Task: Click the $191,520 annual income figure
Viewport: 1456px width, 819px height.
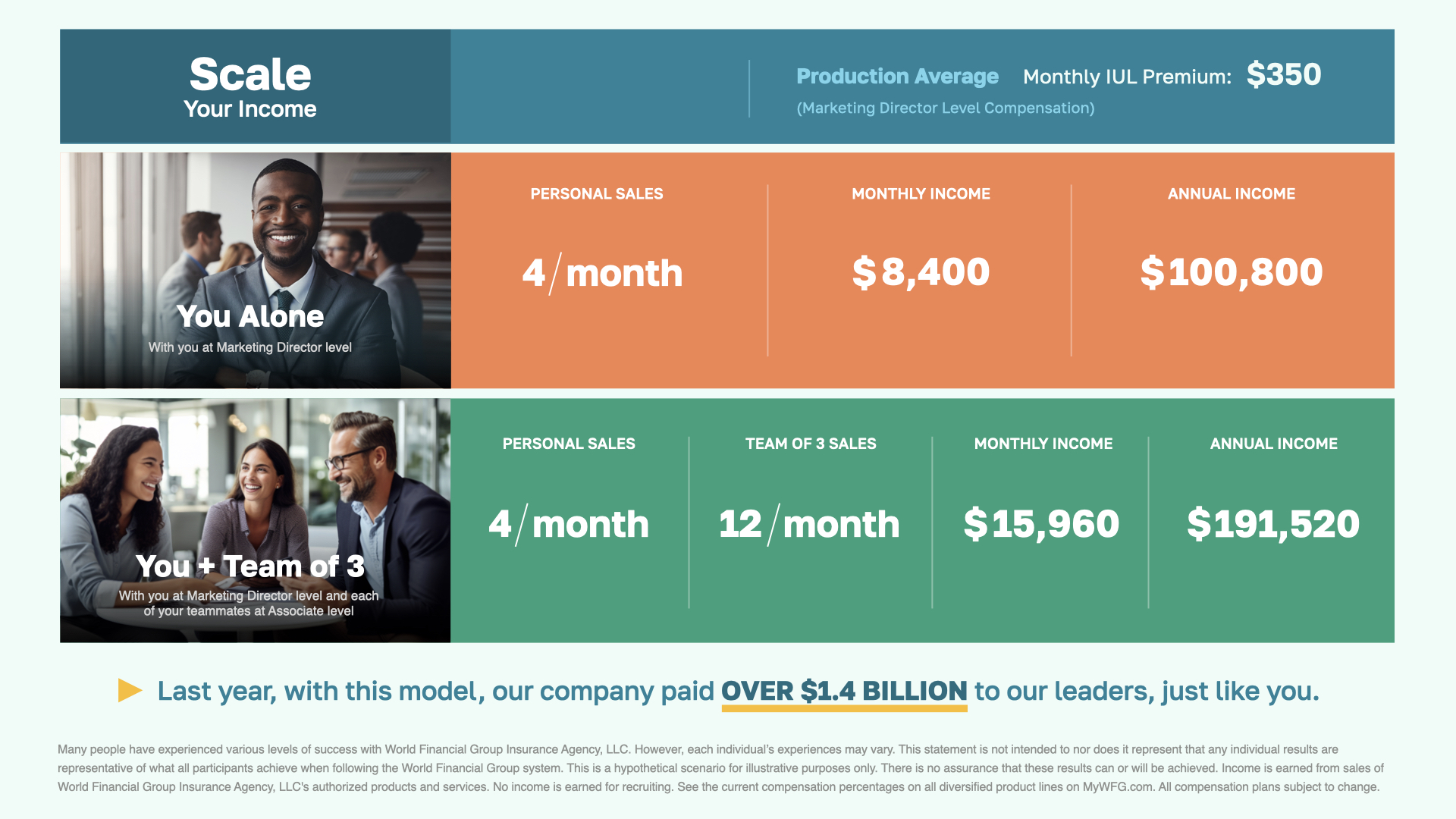Action: pos(1273,523)
